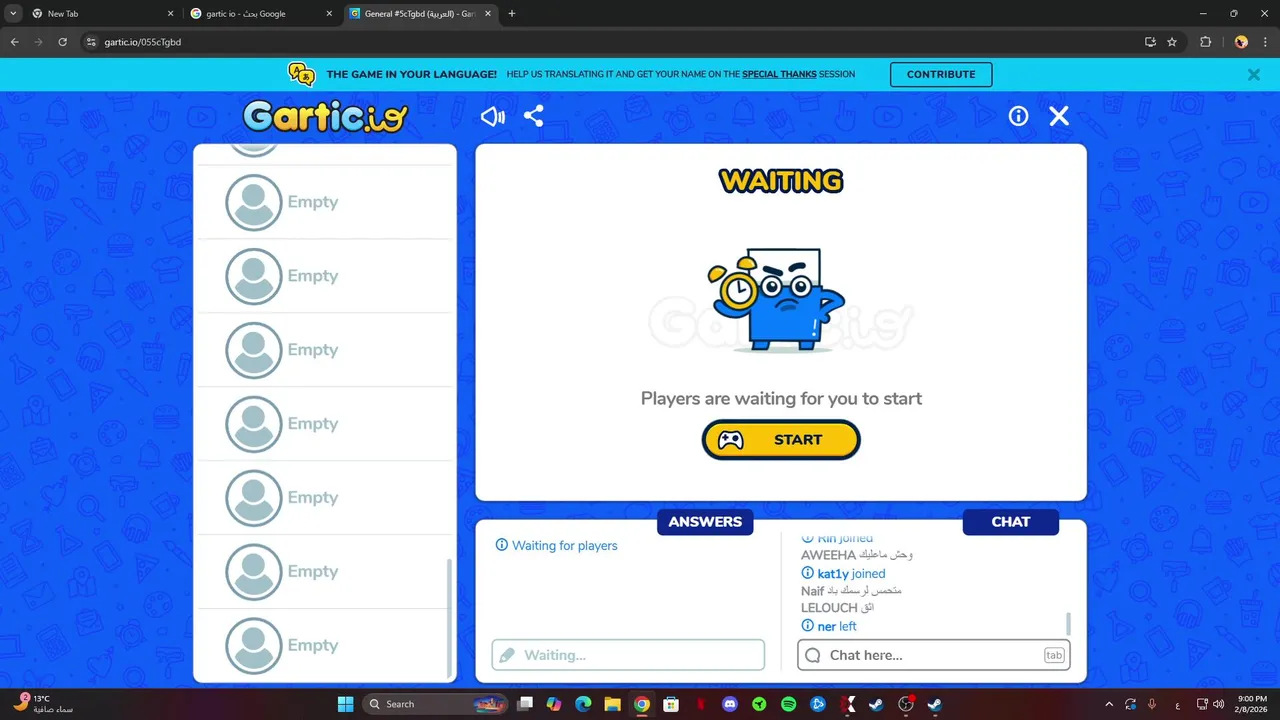Open the share room icon
The width and height of the screenshot is (1280, 720).
tap(534, 116)
